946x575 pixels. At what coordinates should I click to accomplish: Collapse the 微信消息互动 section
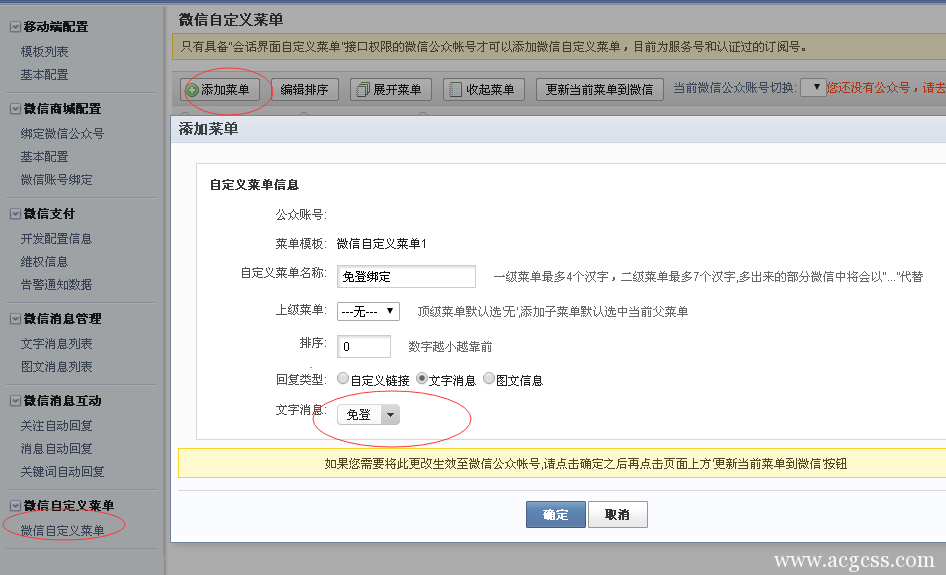click(15, 401)
